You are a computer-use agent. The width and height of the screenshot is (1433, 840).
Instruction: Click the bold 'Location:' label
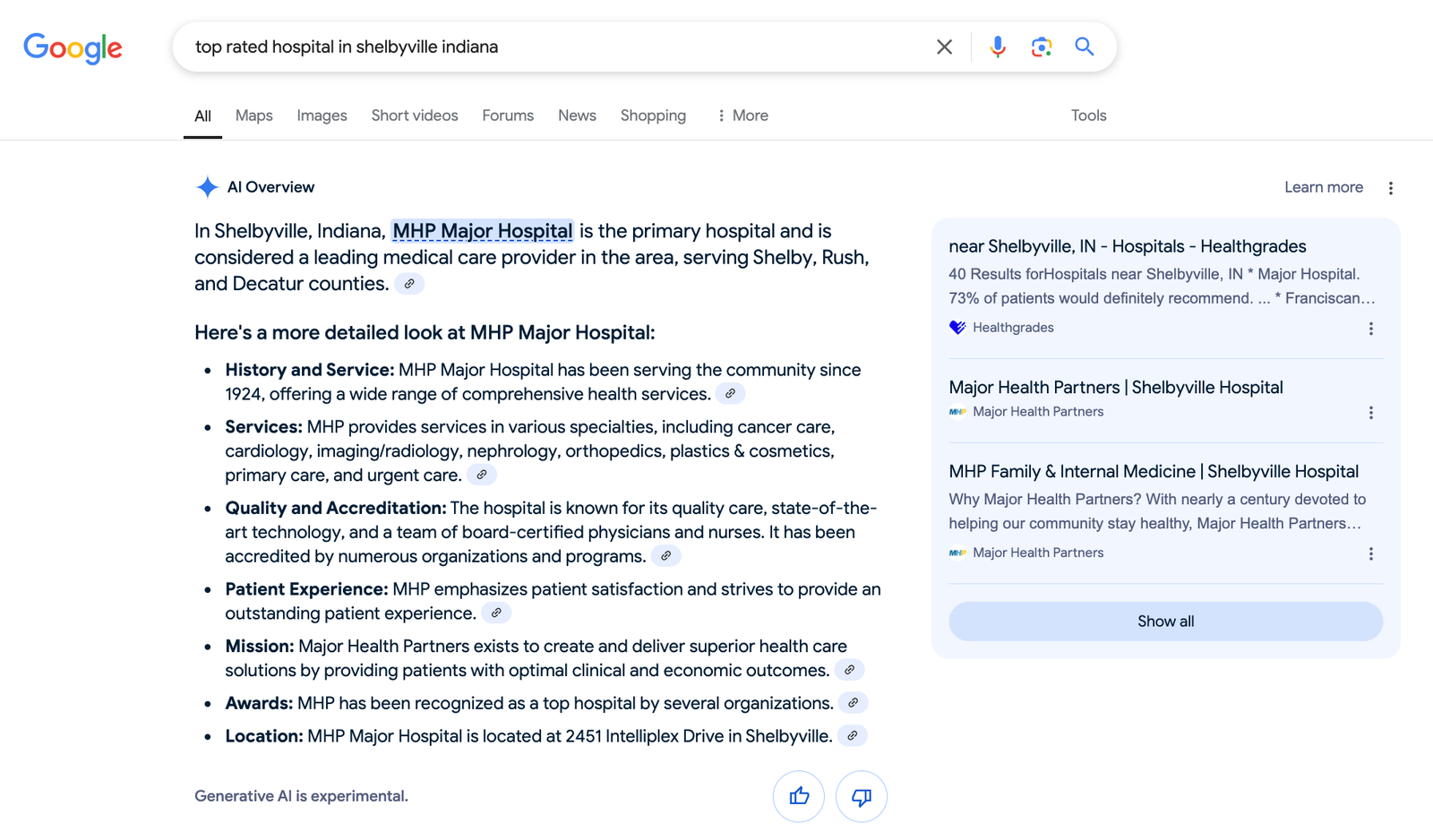coord(264,736)
